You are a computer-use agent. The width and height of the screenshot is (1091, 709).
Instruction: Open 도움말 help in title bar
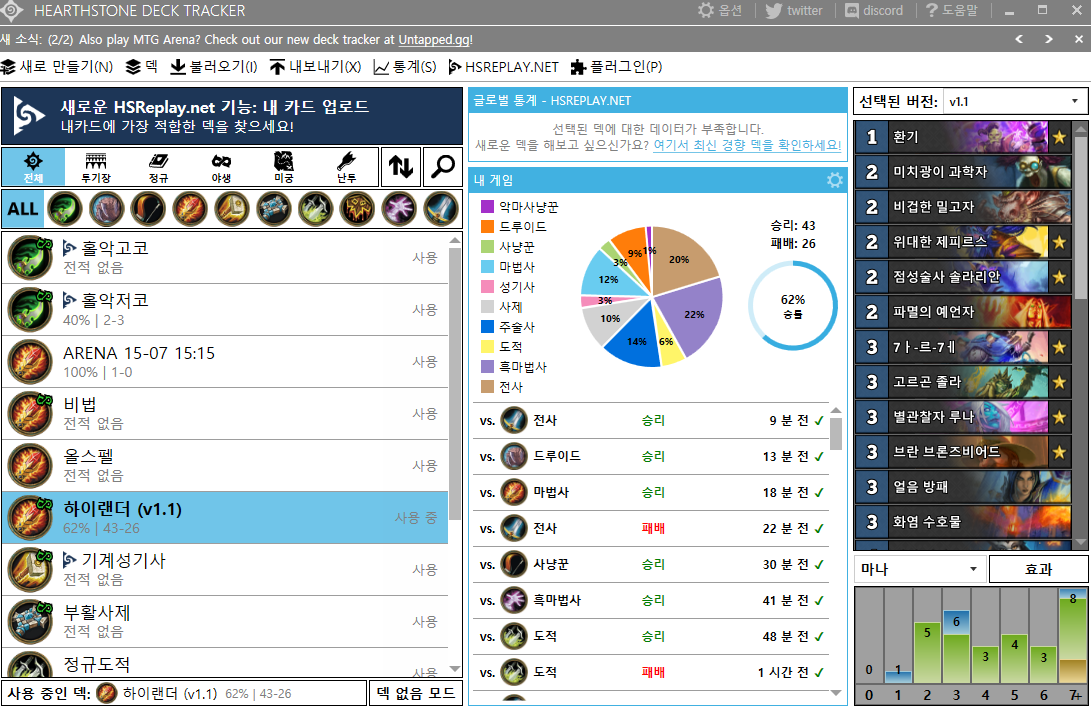coord(952,10)
